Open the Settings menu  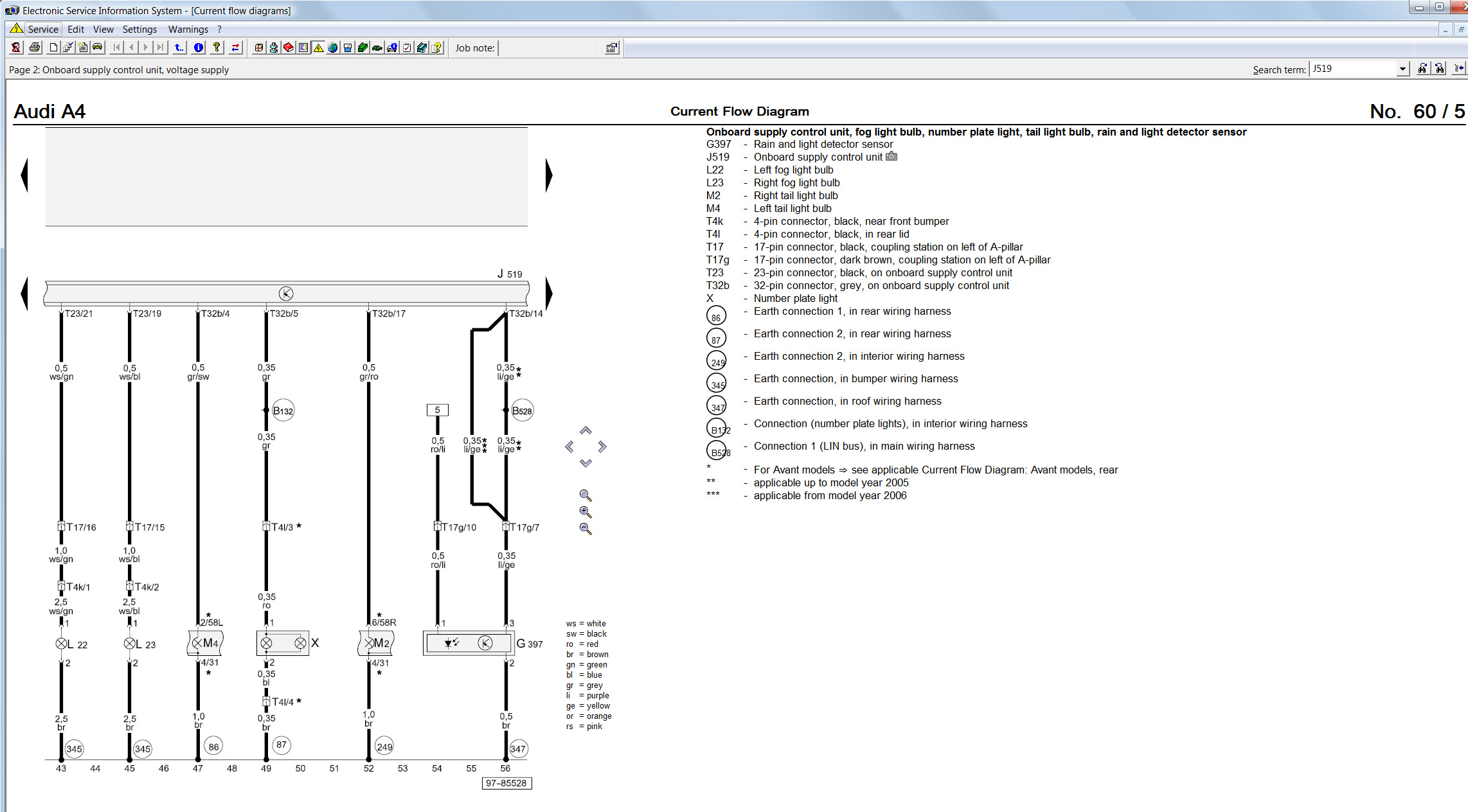tap(139, 30)
